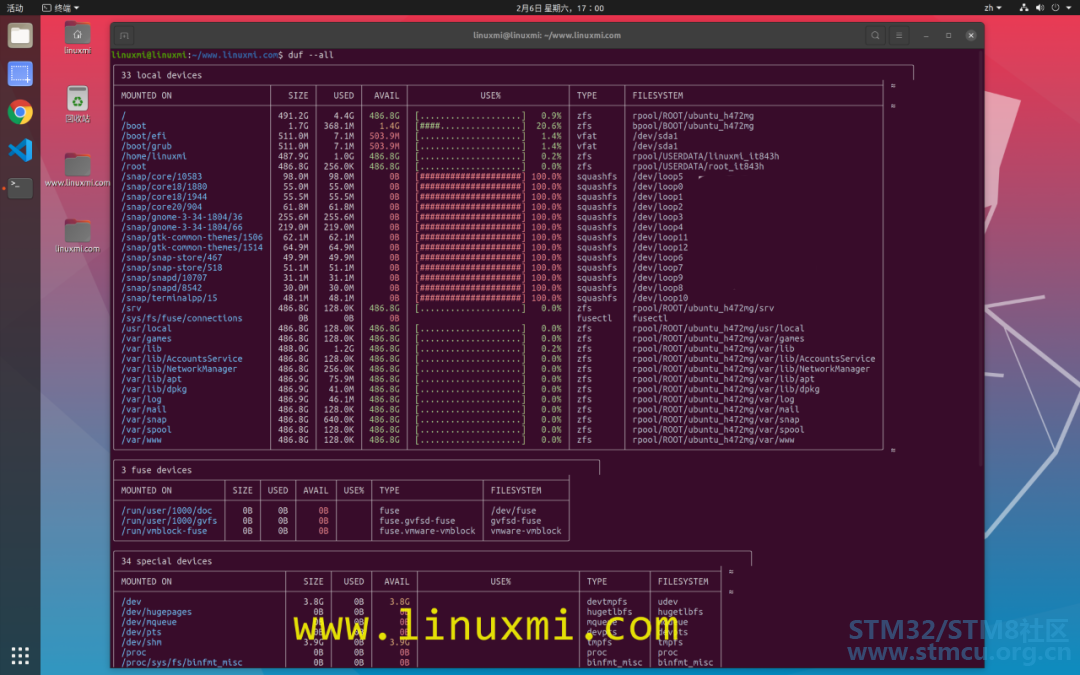Viewport: 1080px width, 675px height.
Task: Select the /var/www mount entry
Action: [x=141, y=439]
